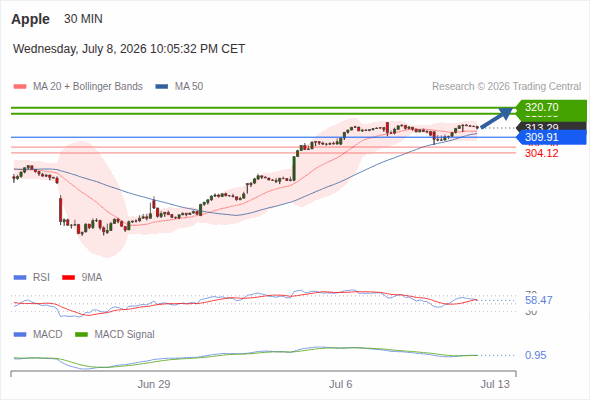Image resolution: width=590 pixels, height=400 pixels.
Task: Click the MACD value 0.95
Action: [x=535, y=355]
